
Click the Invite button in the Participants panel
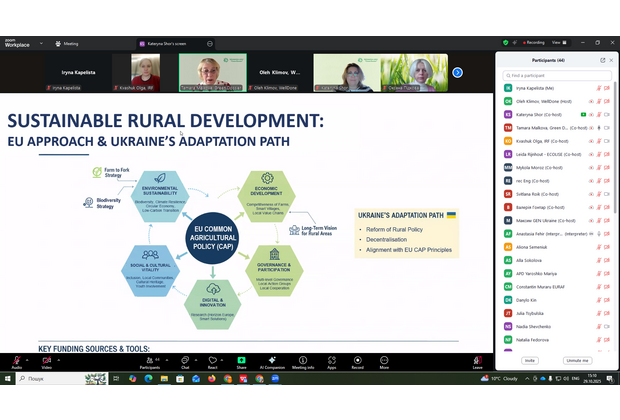tap(530, 360)
